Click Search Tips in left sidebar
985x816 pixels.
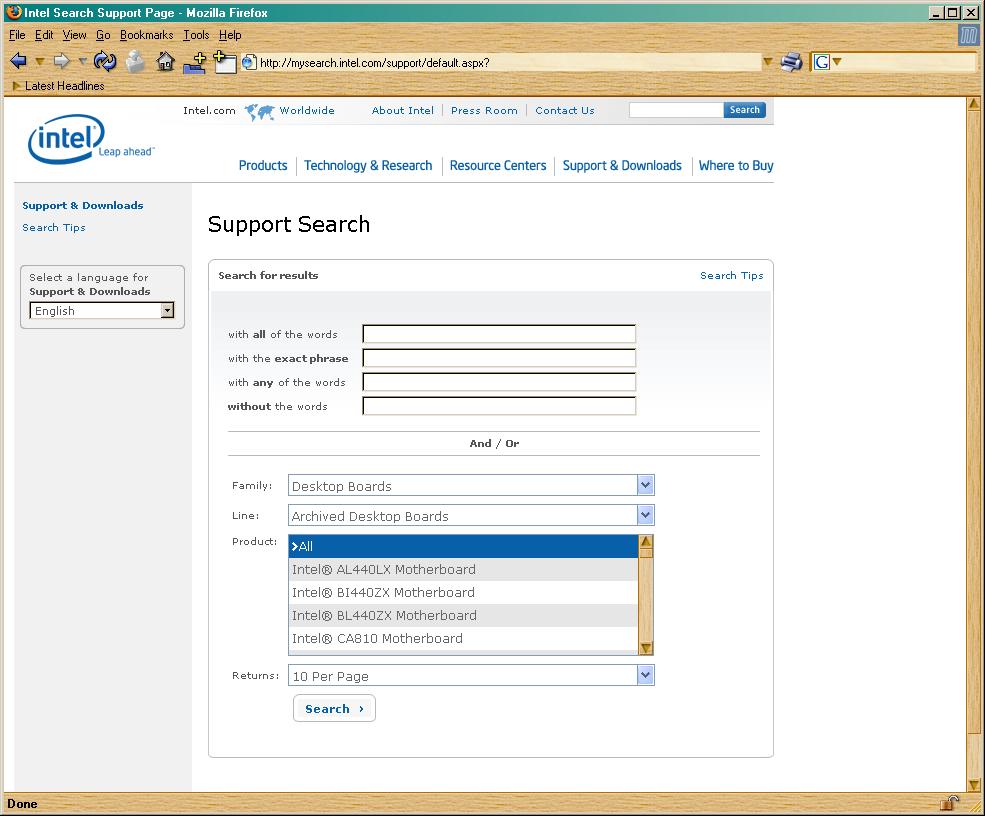coord(54,227)
